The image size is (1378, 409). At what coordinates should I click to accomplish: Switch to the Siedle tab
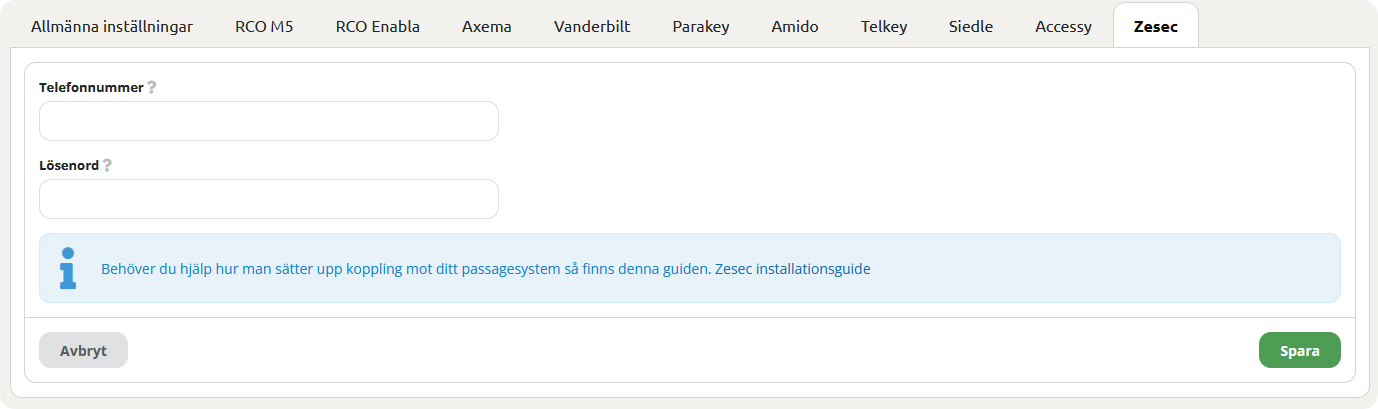tap(971, 27)
